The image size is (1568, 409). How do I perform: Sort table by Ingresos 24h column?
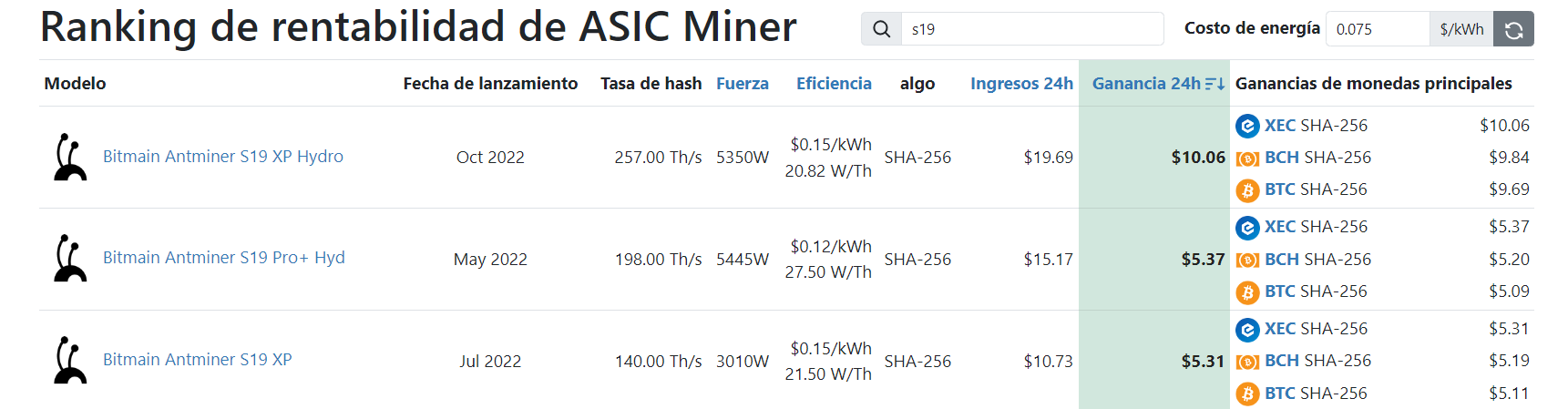click(1021, 84)
